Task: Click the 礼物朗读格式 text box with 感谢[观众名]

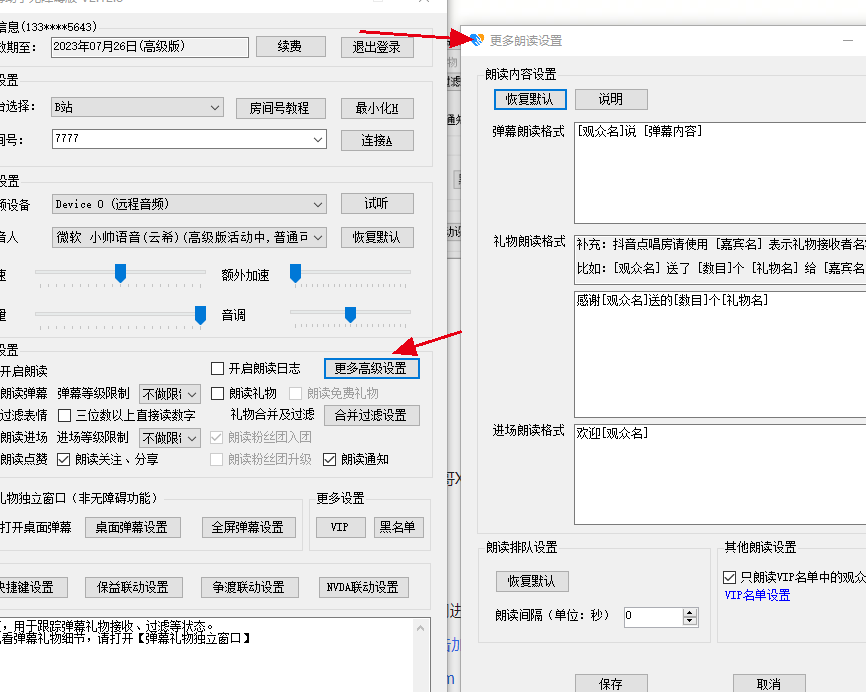Action: pos(720,355)
